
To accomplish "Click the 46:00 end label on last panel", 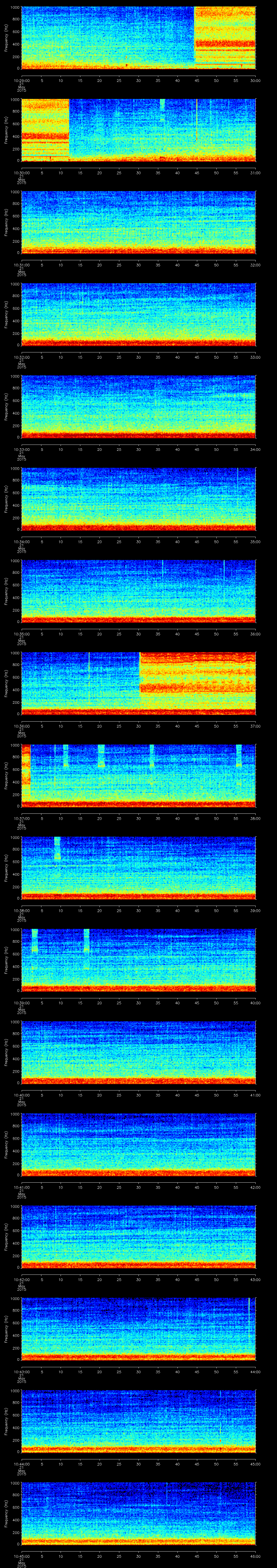I will 255,1556.
